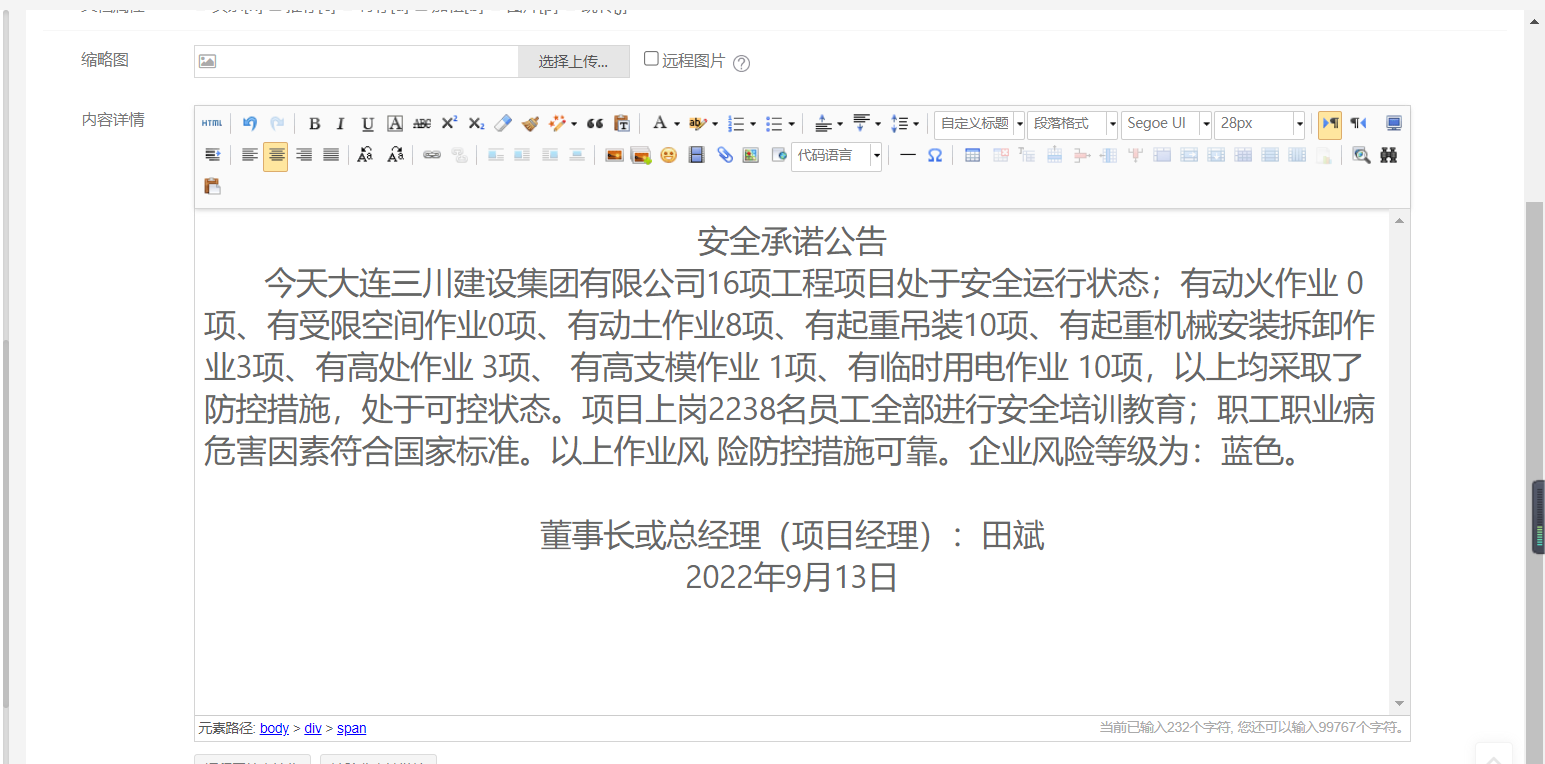Viewport: 1545px width, 764px height.
Task: Insert a single image
Action: coord(614,155)
